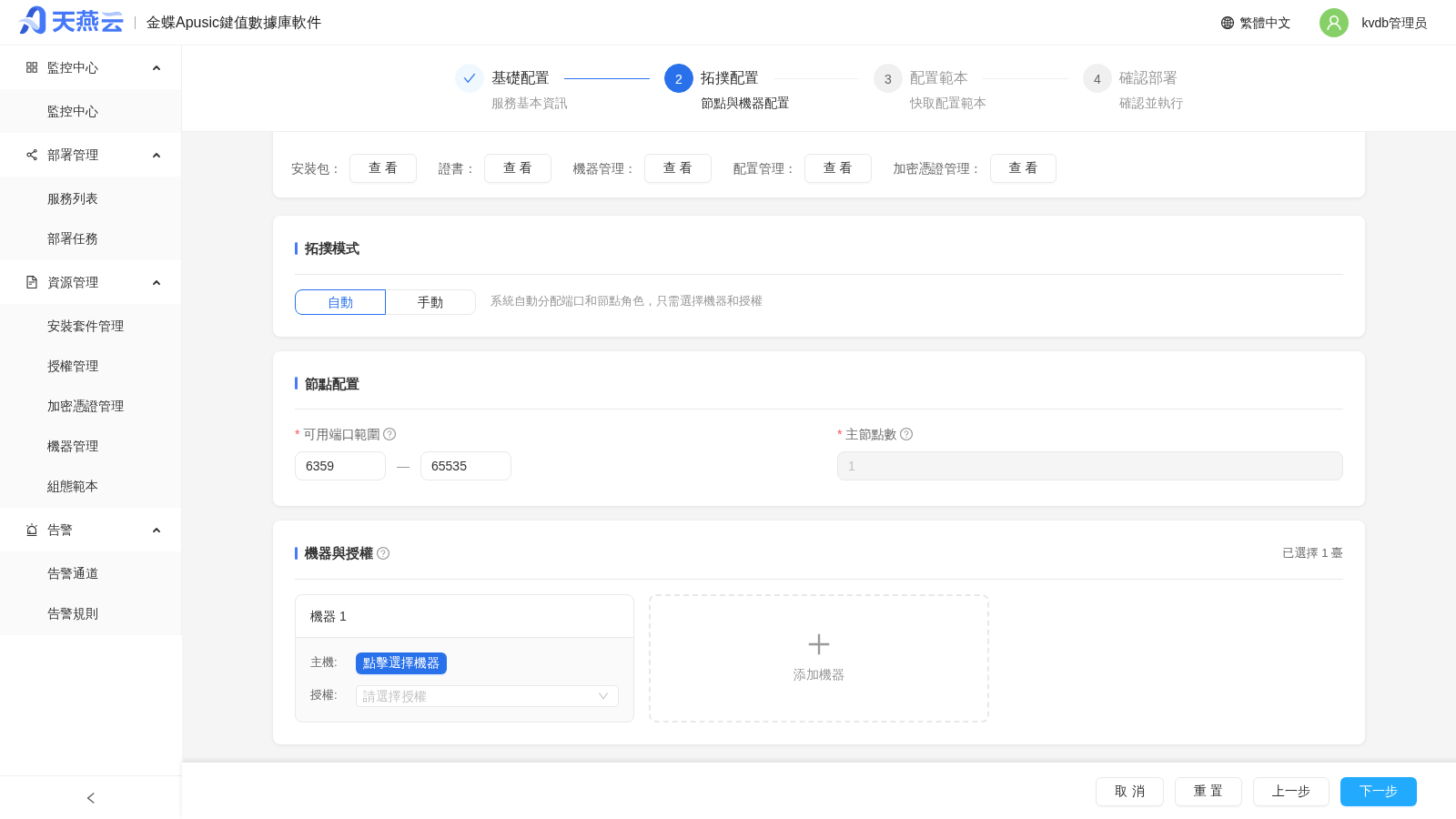Screen dimensions: 1456x819
Task: Collapse the 資源管理 menu group
Action: (x=157, y=282)
